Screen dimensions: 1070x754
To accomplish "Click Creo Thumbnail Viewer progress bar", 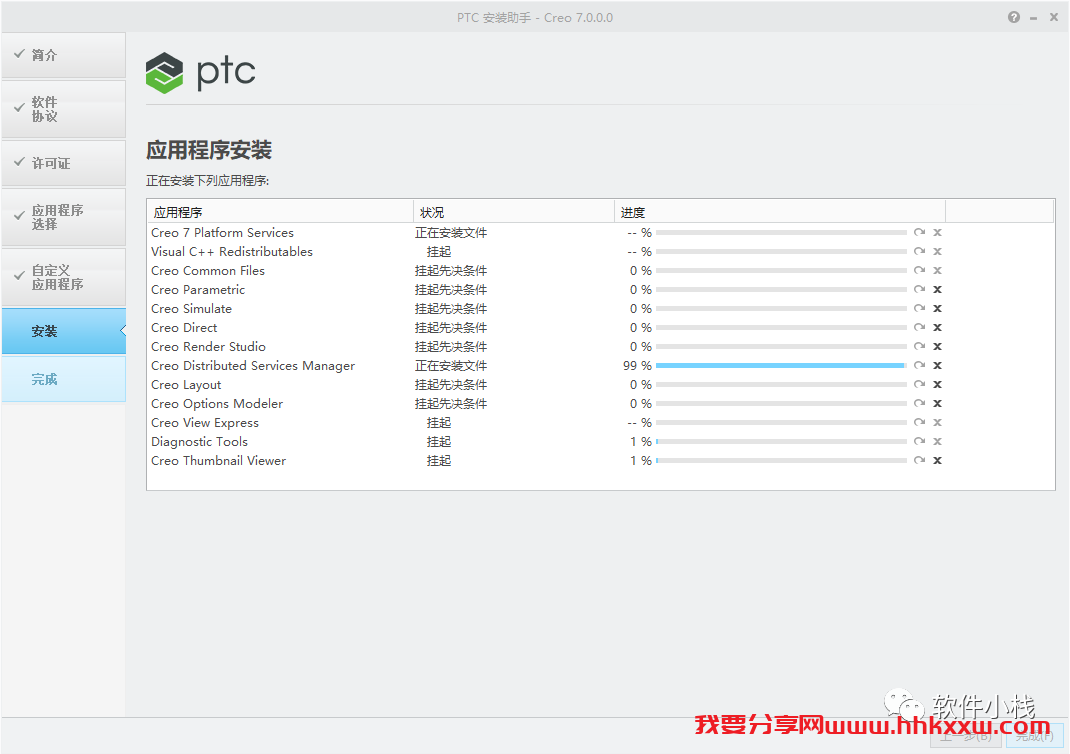I will (x=781, y=461).
